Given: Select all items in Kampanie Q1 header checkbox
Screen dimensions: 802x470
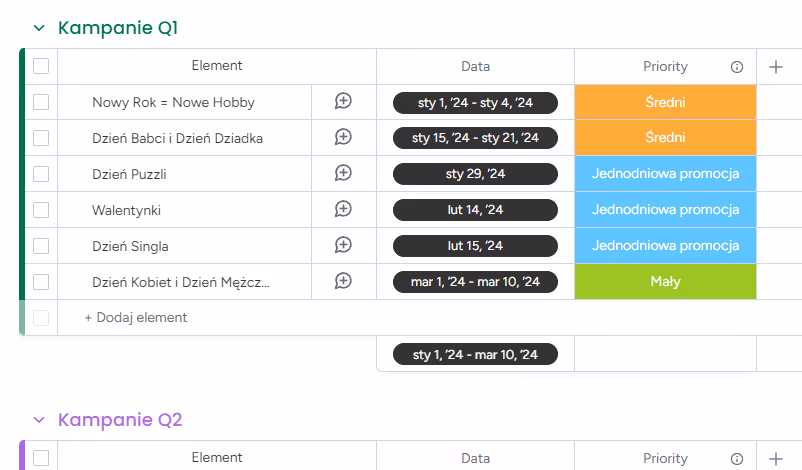Looking at the screenshot, I should [41, 66].
